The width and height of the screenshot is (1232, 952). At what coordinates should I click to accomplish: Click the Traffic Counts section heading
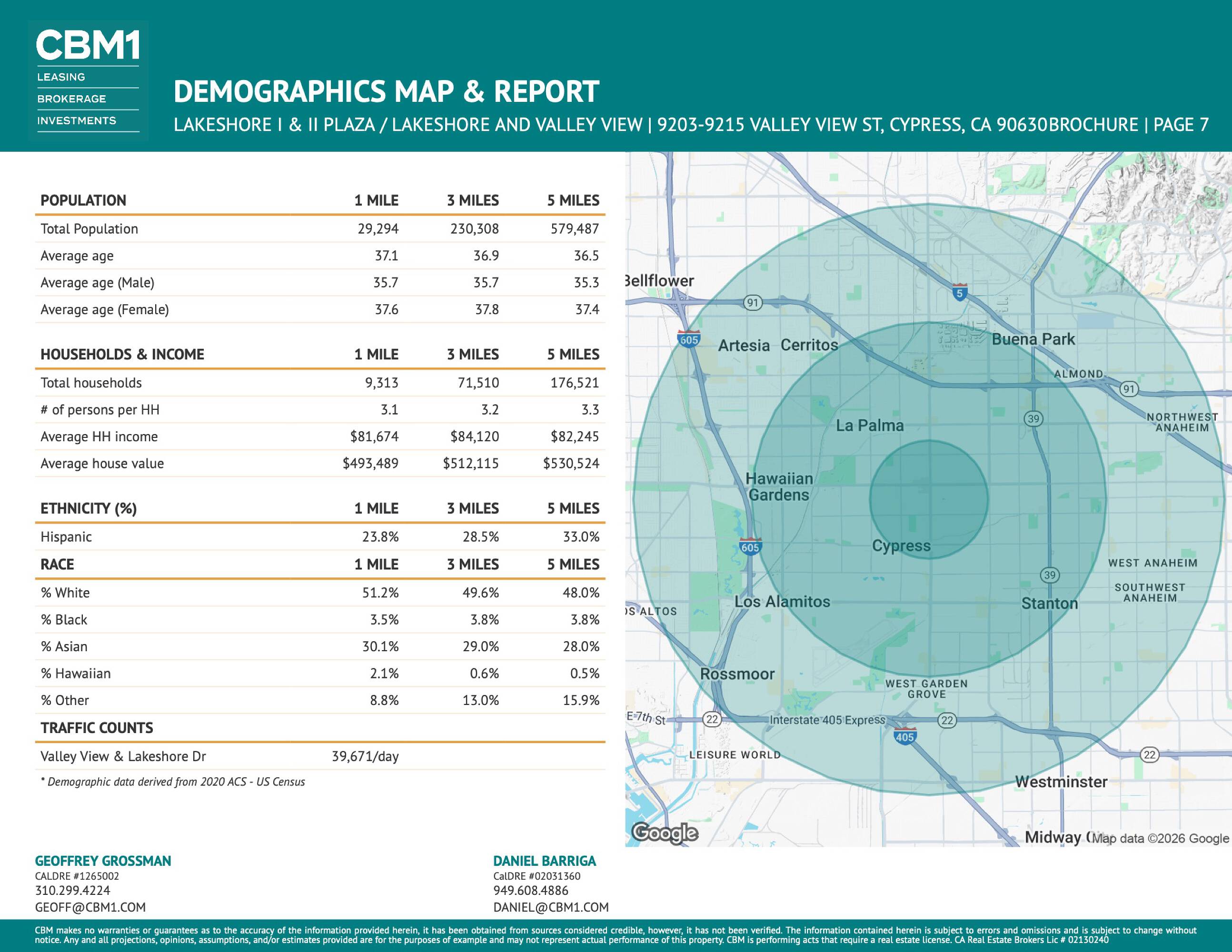click(97, 727)
